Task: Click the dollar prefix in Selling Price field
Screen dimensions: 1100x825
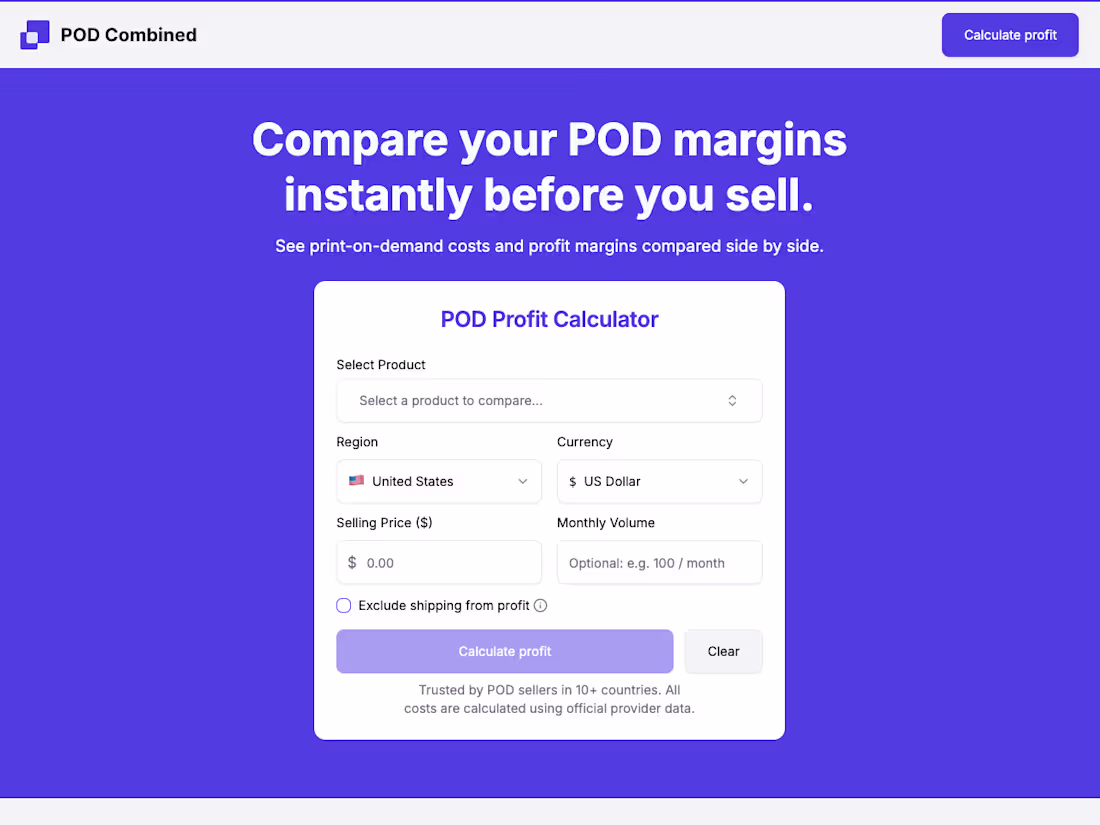Action: pos(351,562)
